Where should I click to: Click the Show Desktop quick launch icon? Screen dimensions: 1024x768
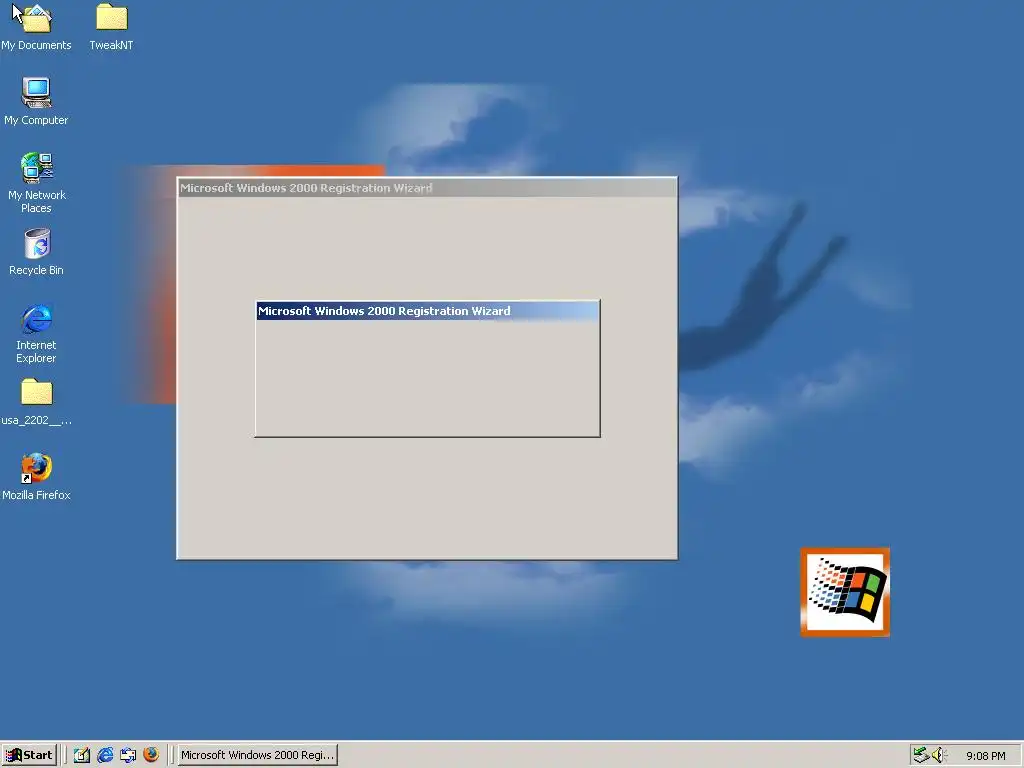click(x=82, y=755)
